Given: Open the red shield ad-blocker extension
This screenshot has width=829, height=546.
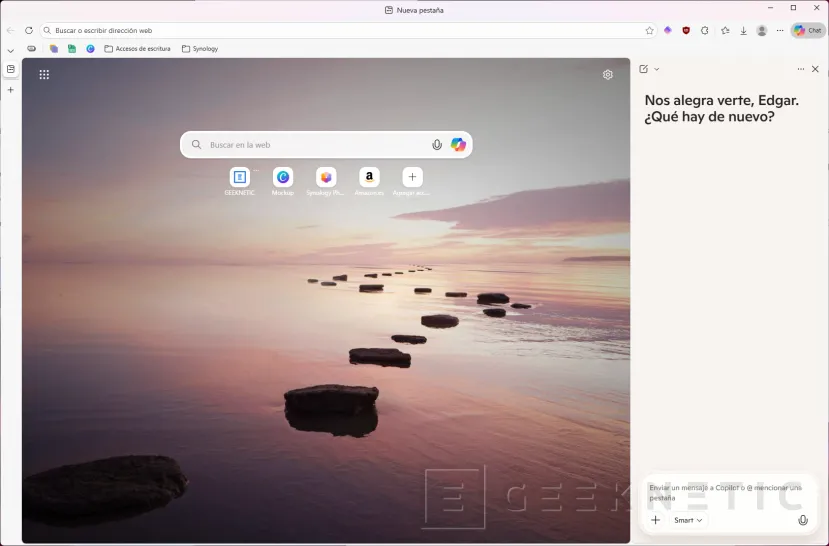Looking at the screenshot, I should point(686,31).
